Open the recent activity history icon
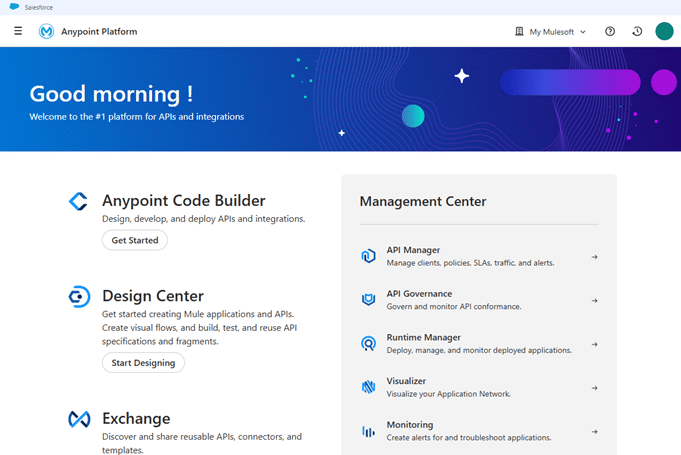The height and width of the screenshot is (455, 681). (637, 31)
